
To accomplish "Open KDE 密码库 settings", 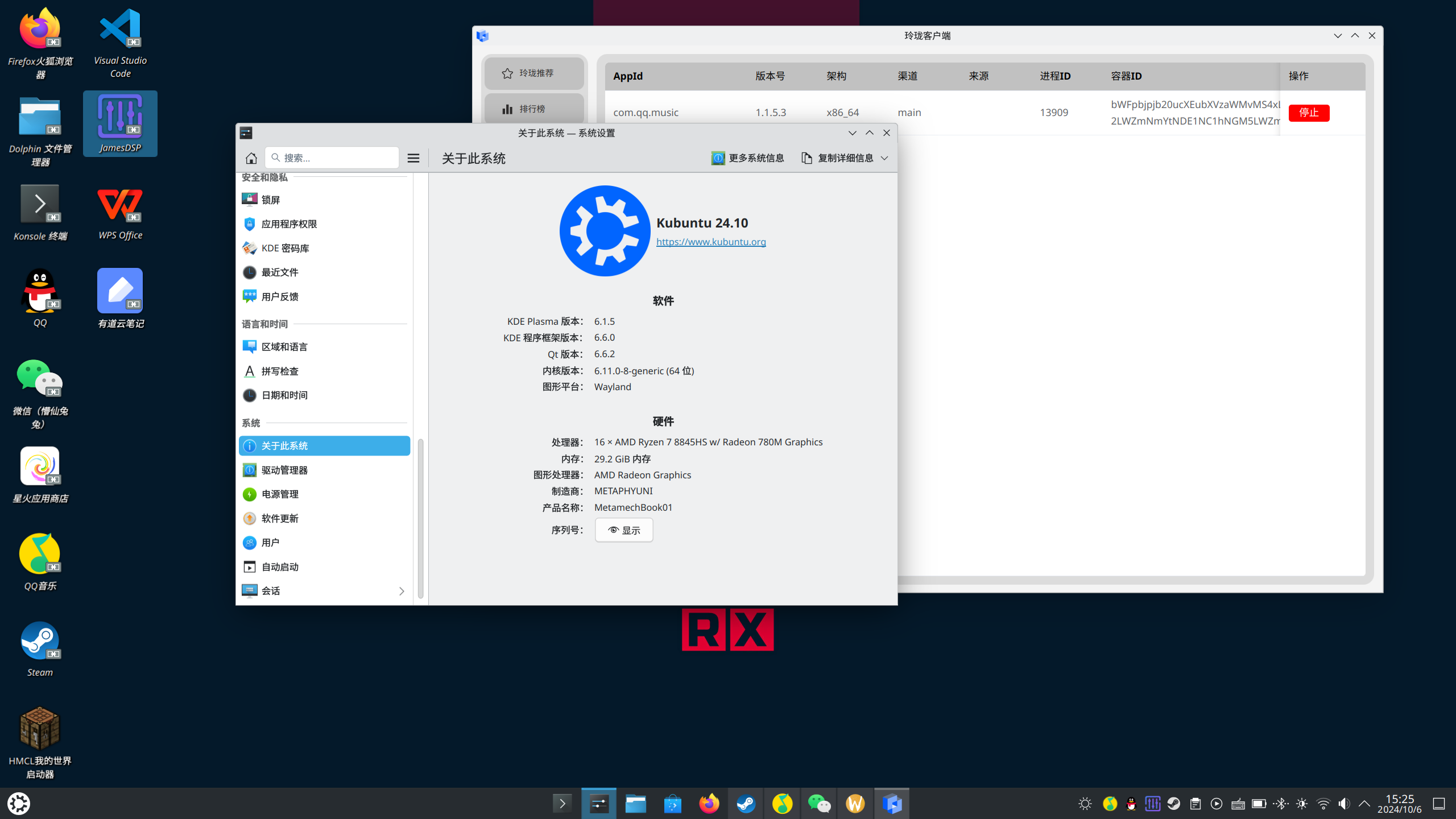I will [x=324, y=248].
